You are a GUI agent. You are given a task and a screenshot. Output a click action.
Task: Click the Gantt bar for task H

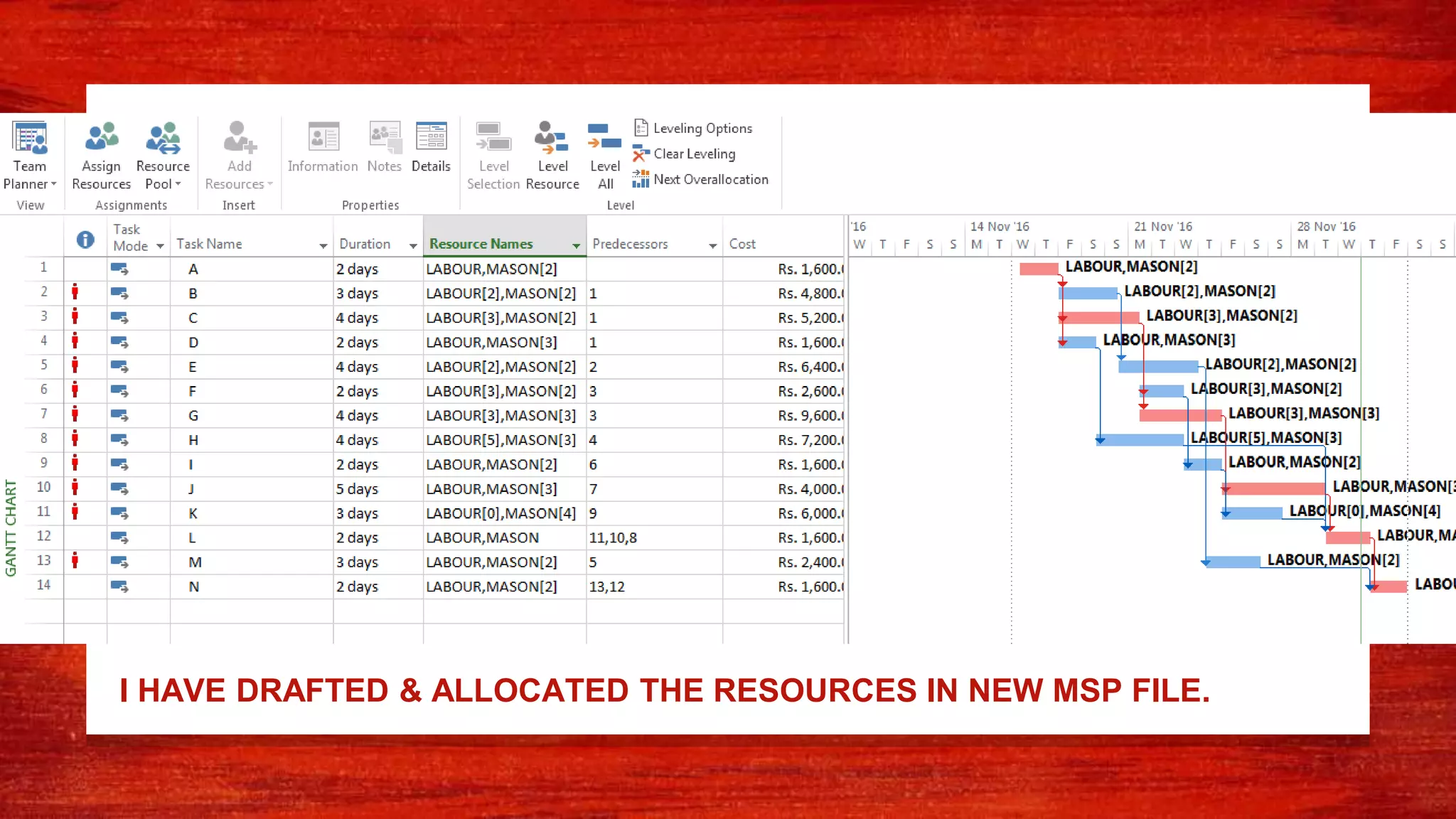click(1140, 440)
